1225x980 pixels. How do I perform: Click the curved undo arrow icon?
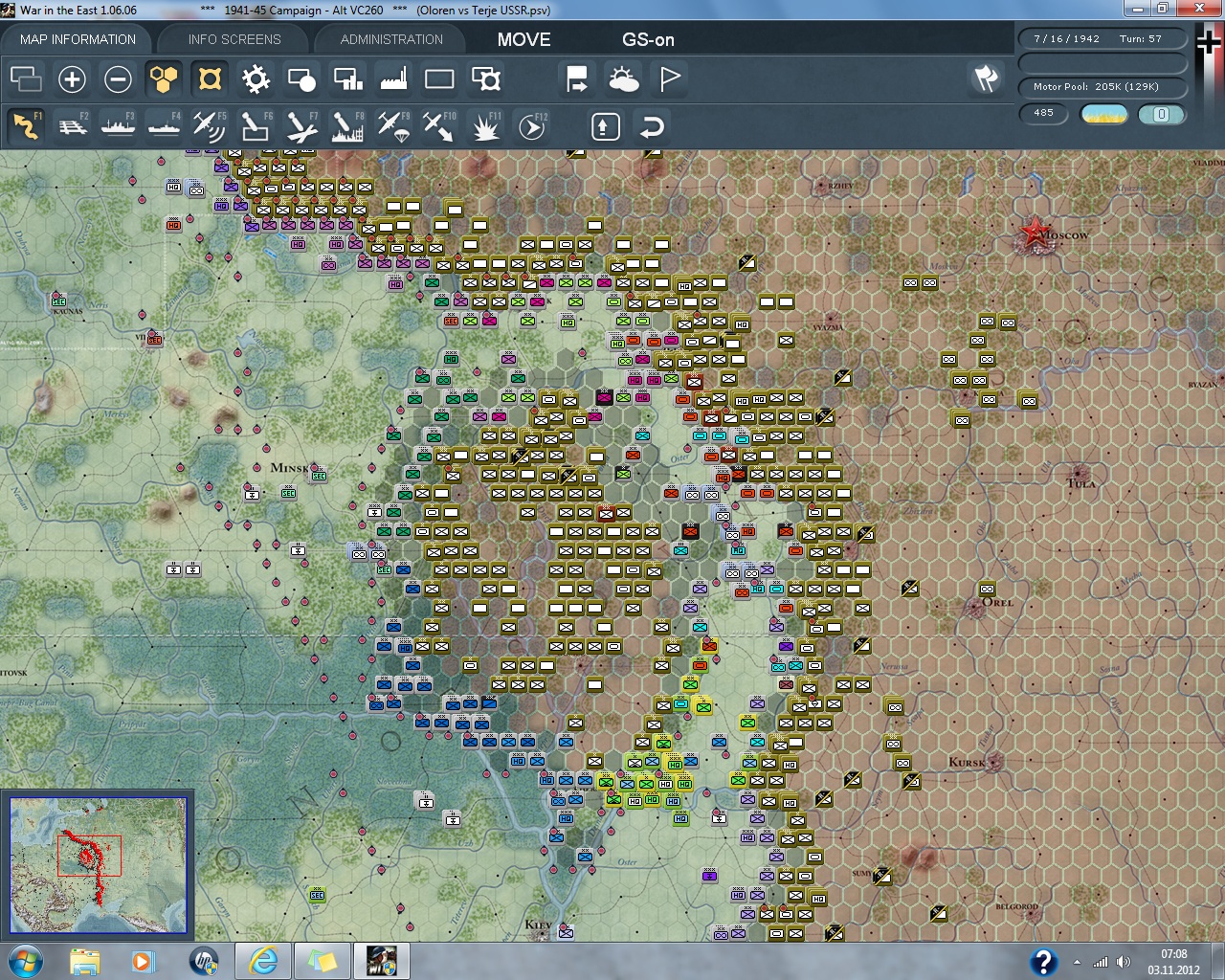point(652,126)
